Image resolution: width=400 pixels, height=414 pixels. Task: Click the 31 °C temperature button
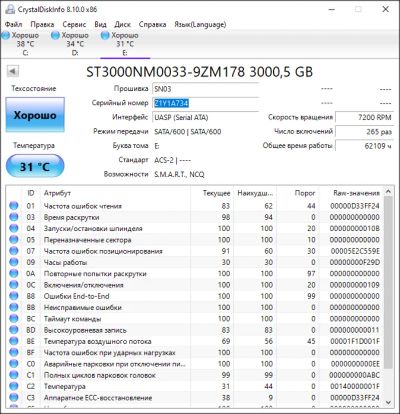pos(35,166)
